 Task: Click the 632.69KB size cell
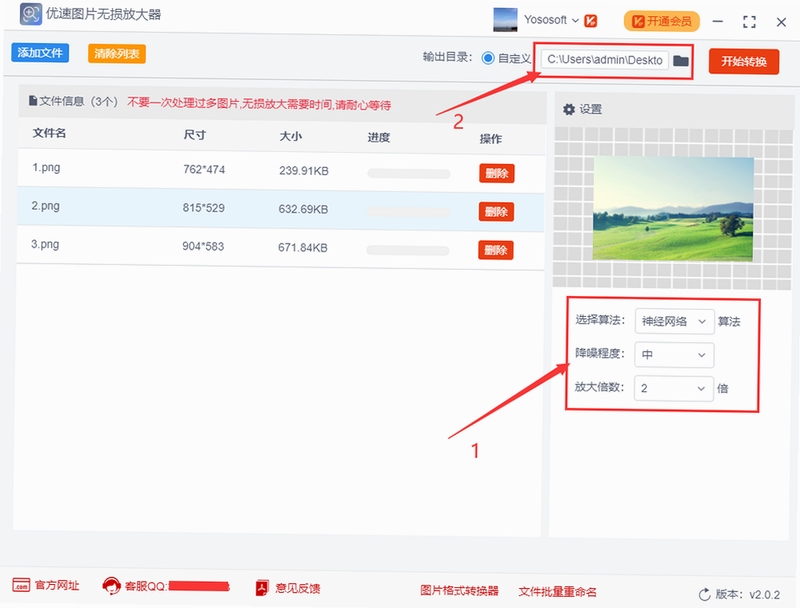coord(303,209)
